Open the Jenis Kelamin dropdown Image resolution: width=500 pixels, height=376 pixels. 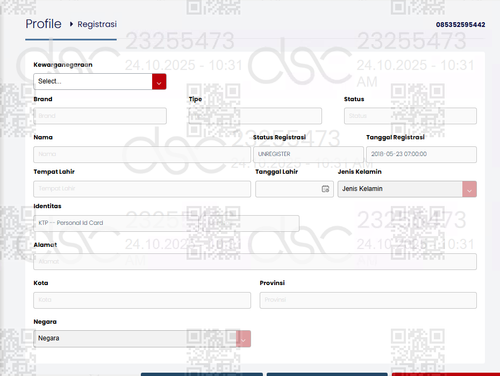click(x=407, y=189)
